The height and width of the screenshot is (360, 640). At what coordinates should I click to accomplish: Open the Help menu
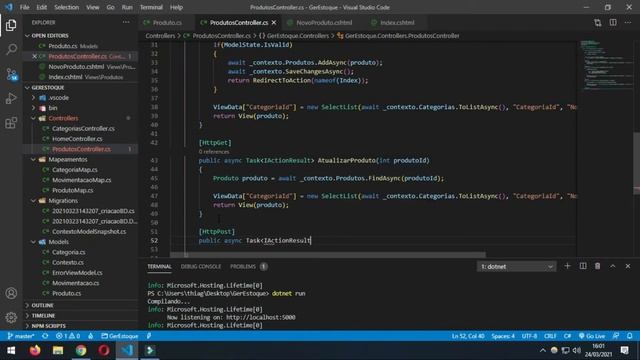tap(176, 7)
